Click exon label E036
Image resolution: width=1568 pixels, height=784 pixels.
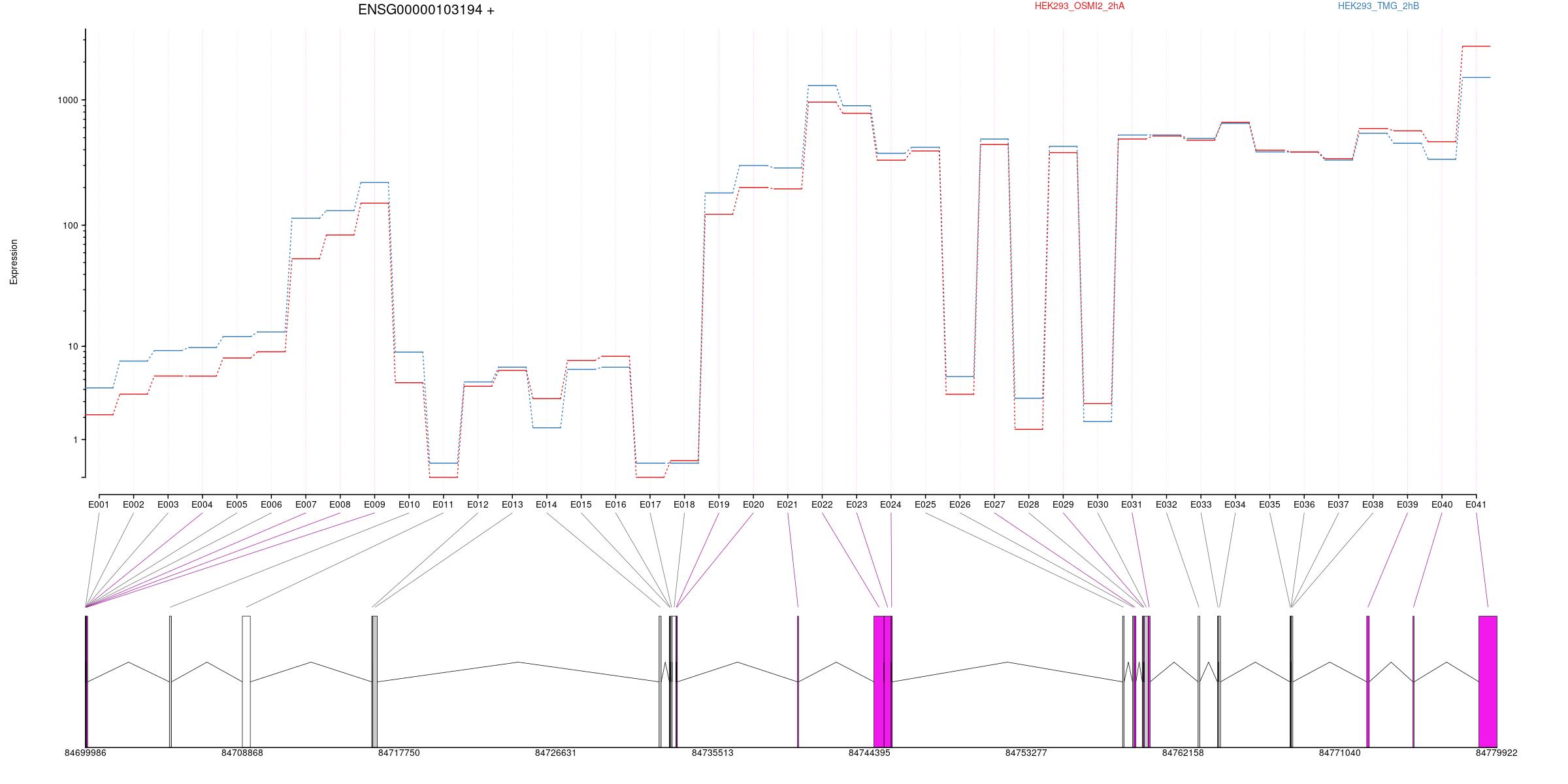(1304, 504)
